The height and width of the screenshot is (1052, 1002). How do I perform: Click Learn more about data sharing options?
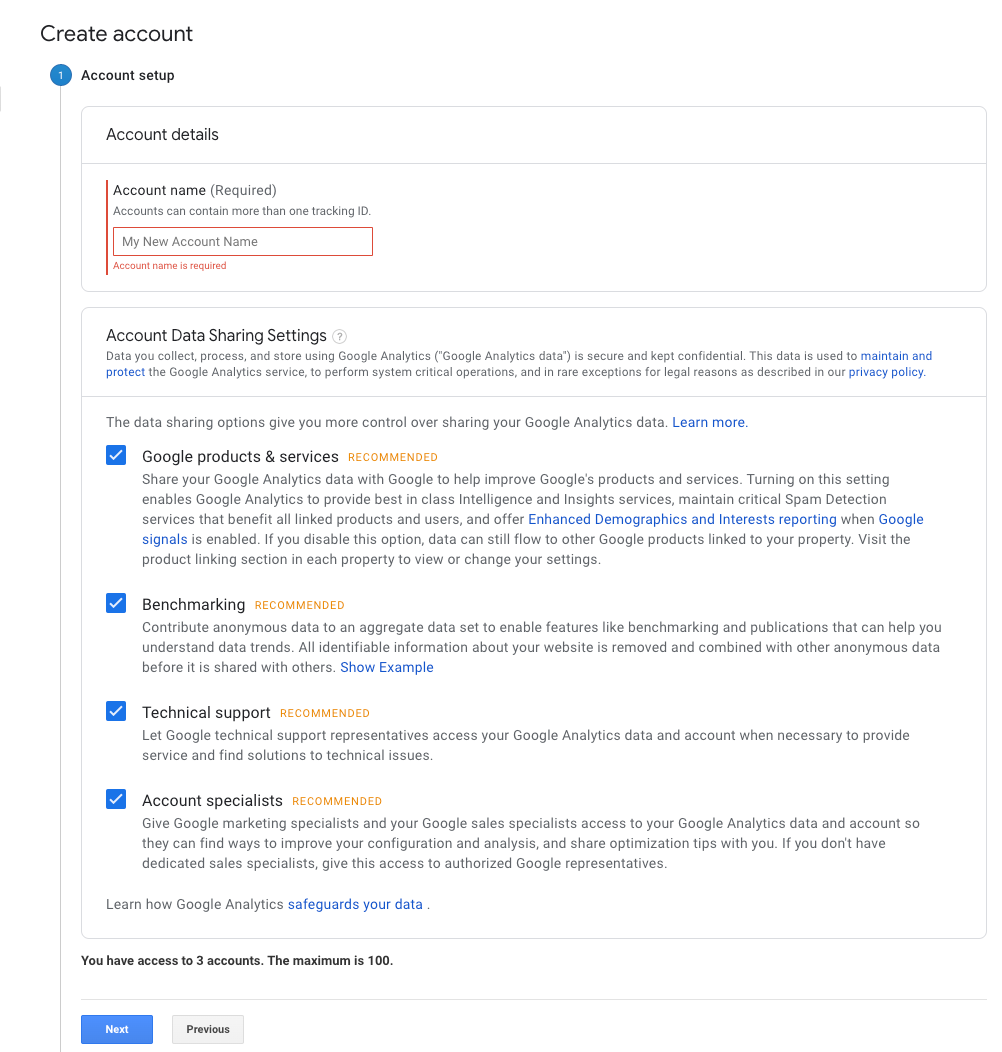[x=708, y=422]
